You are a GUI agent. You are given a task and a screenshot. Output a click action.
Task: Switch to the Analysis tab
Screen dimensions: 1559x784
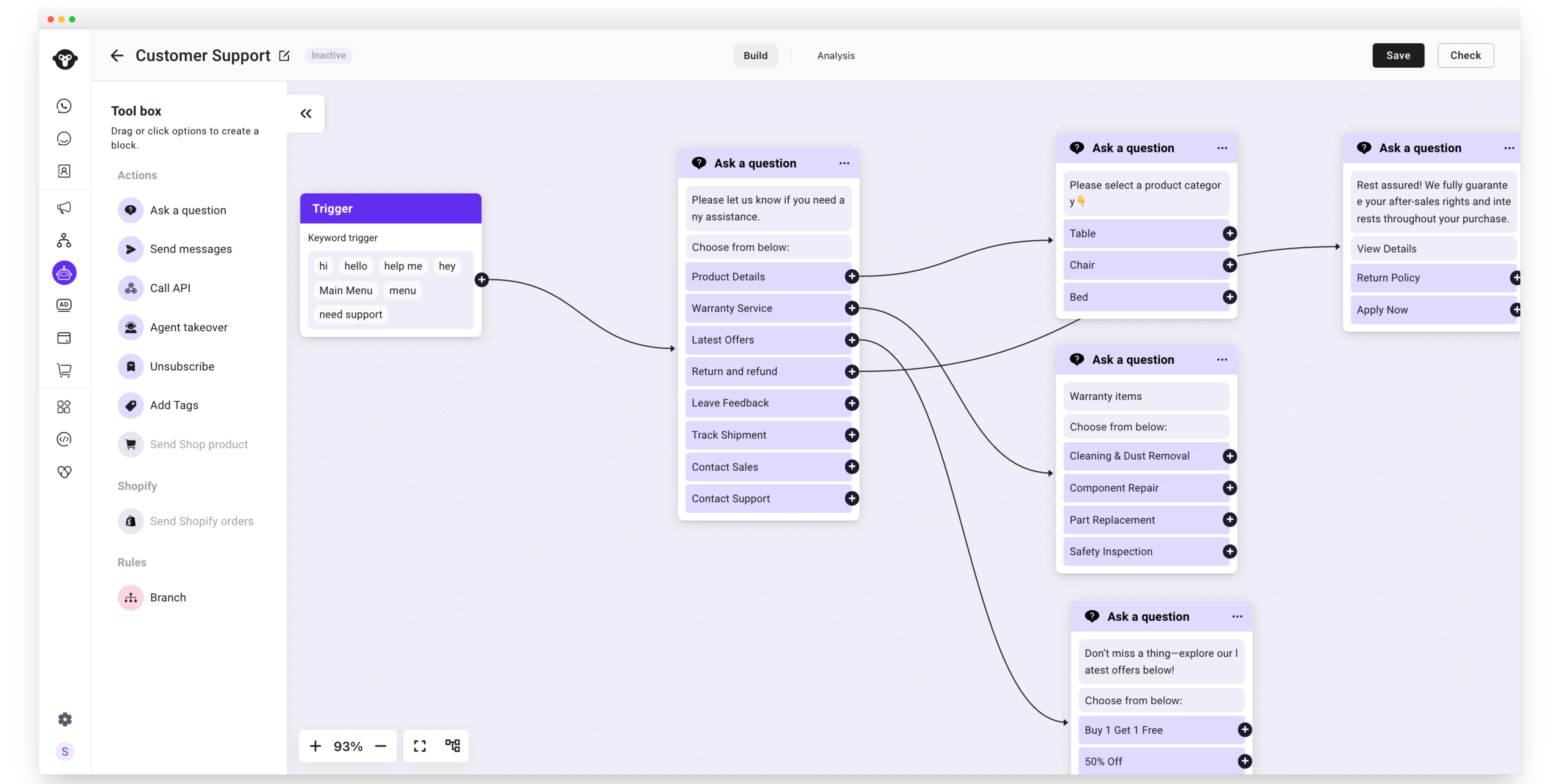coord(836,56)
